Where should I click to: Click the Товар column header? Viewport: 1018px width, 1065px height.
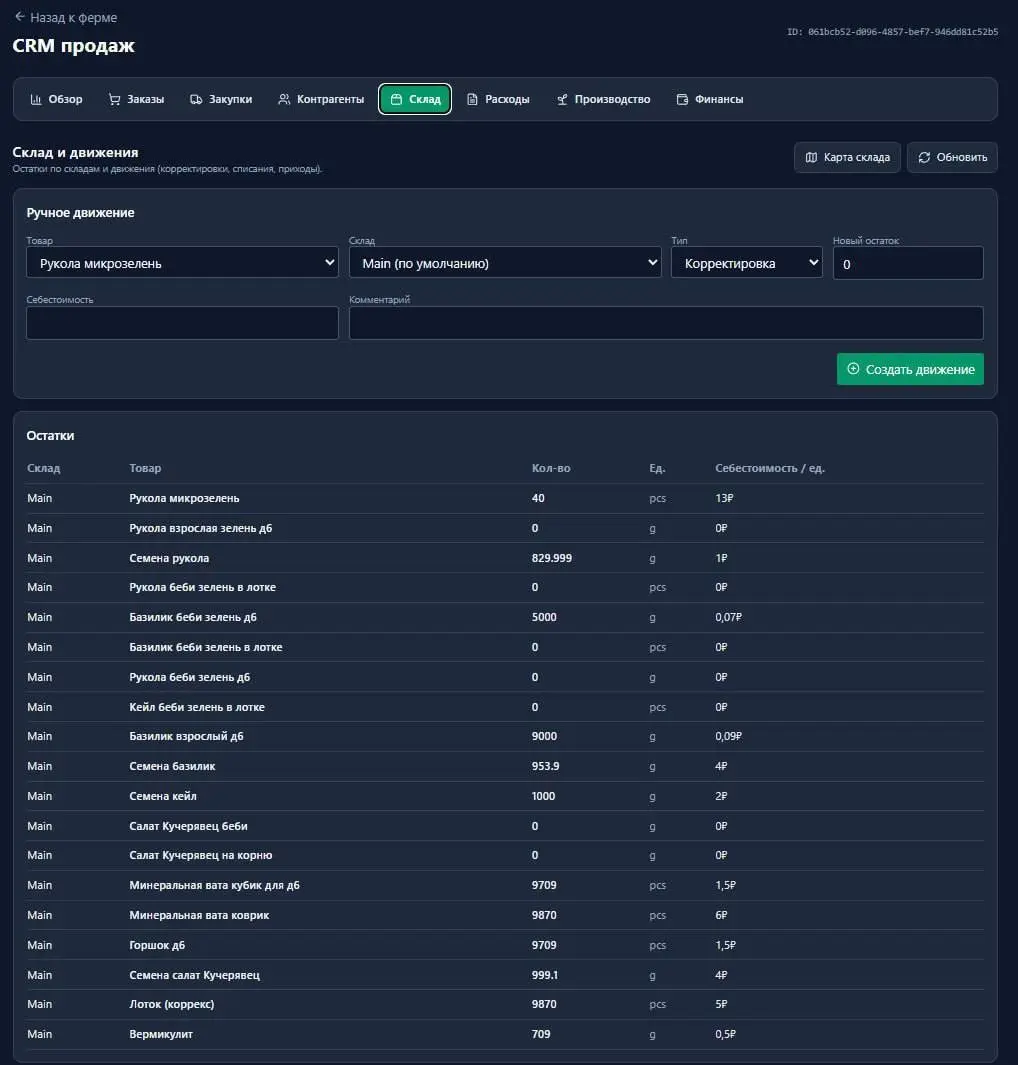pos(145,468)
